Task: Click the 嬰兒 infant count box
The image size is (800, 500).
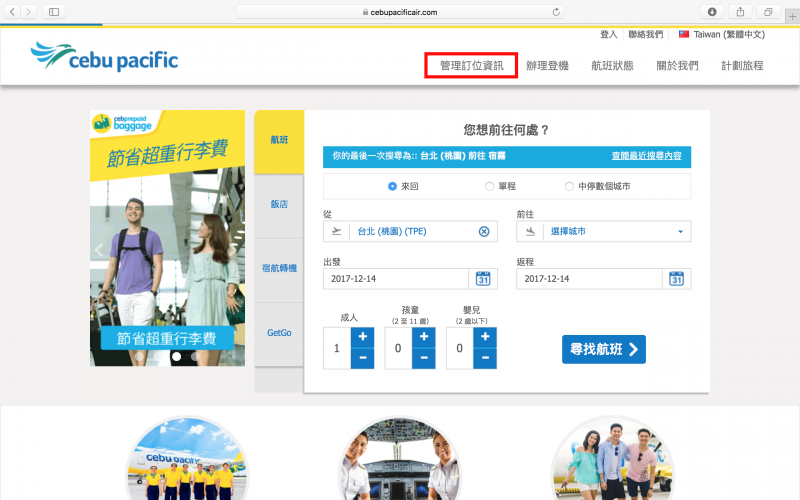Action: pos(459,348)
